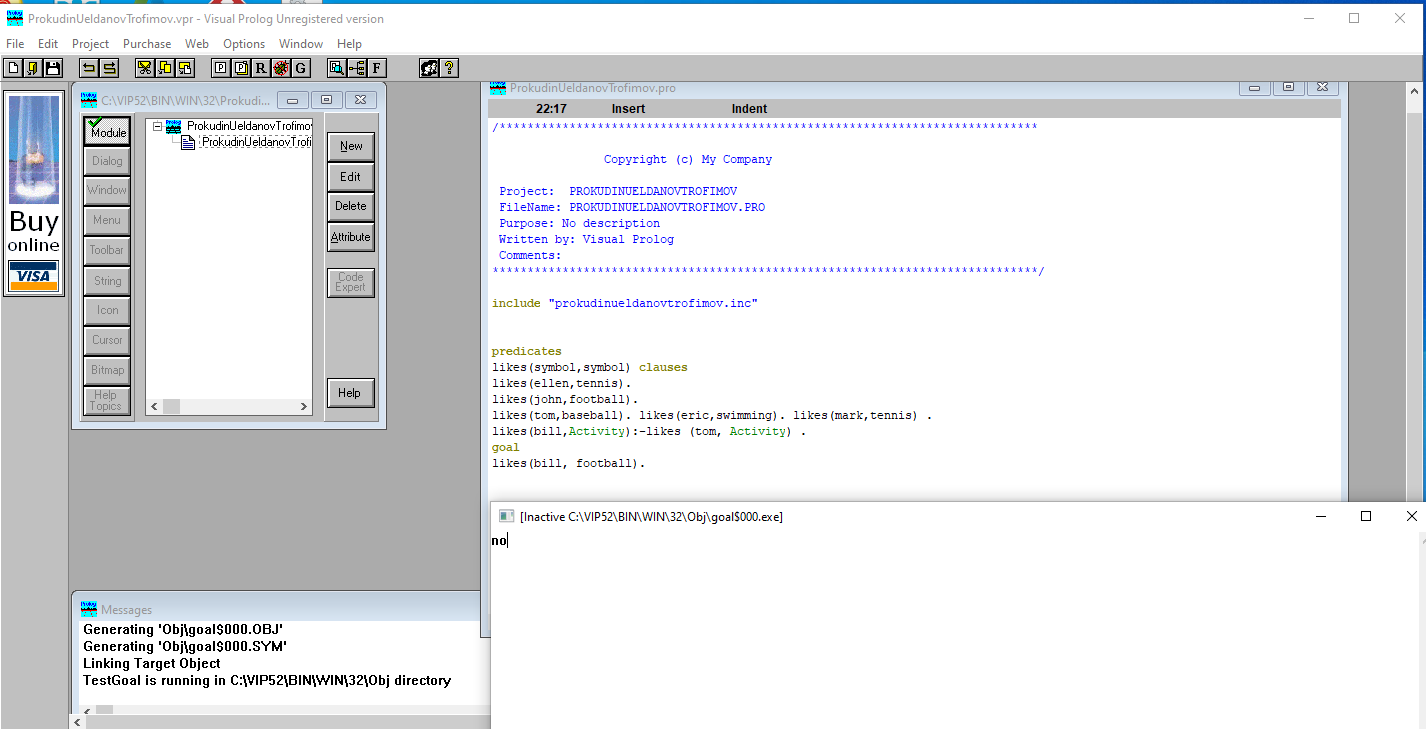
Task: Click the VISA card logo
Action: pyautogui.click(x=34, y=276)
